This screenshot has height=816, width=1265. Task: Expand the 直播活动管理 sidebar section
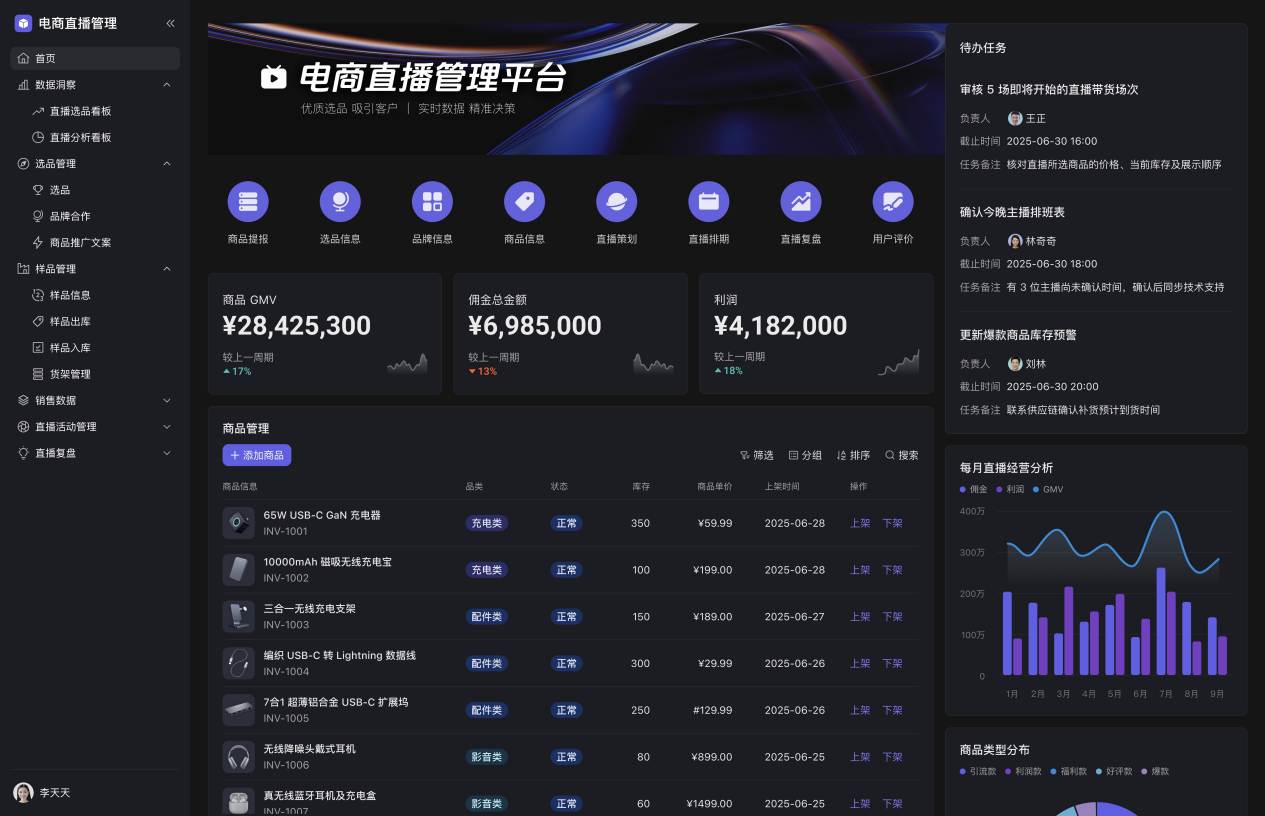click(95, 426)
